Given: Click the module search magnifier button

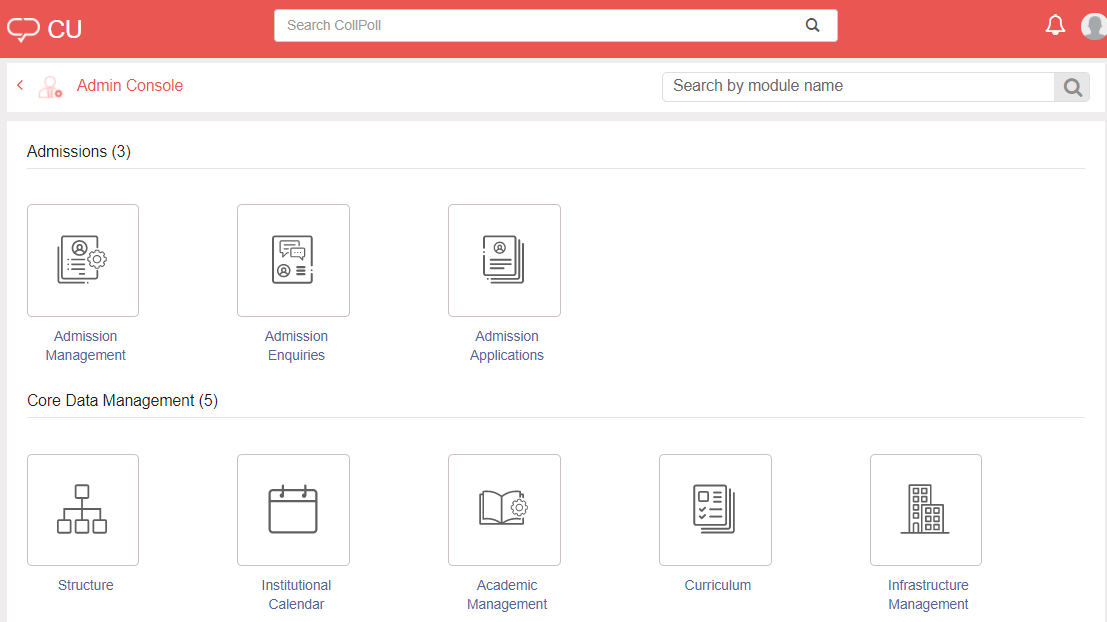Looking at the screenshot, I should (x=1072, y=87).
